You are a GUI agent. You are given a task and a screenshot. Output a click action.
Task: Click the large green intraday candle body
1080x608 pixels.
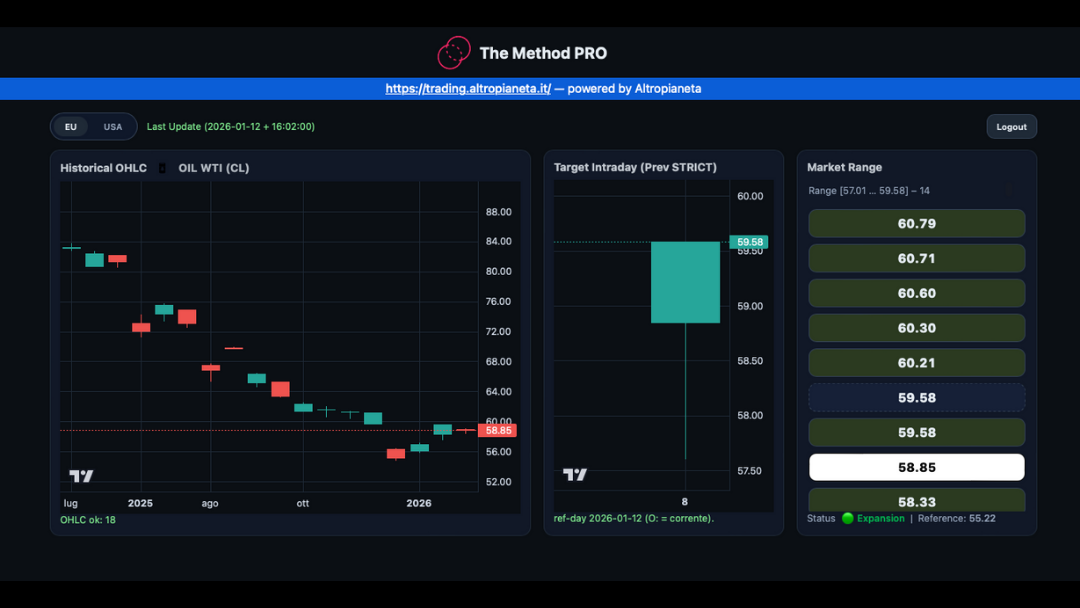coord(685,282)
